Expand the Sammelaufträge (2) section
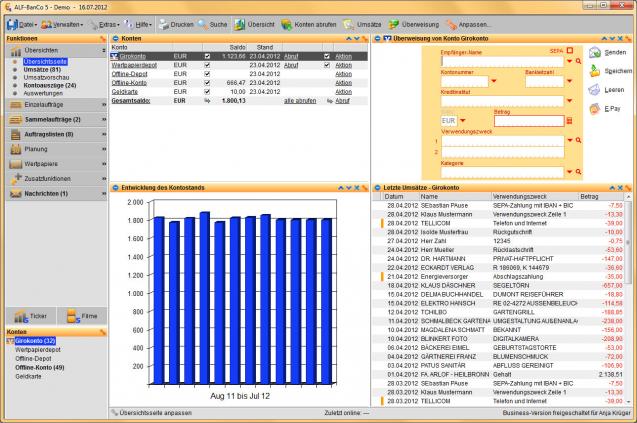 [x=57, y=119]
